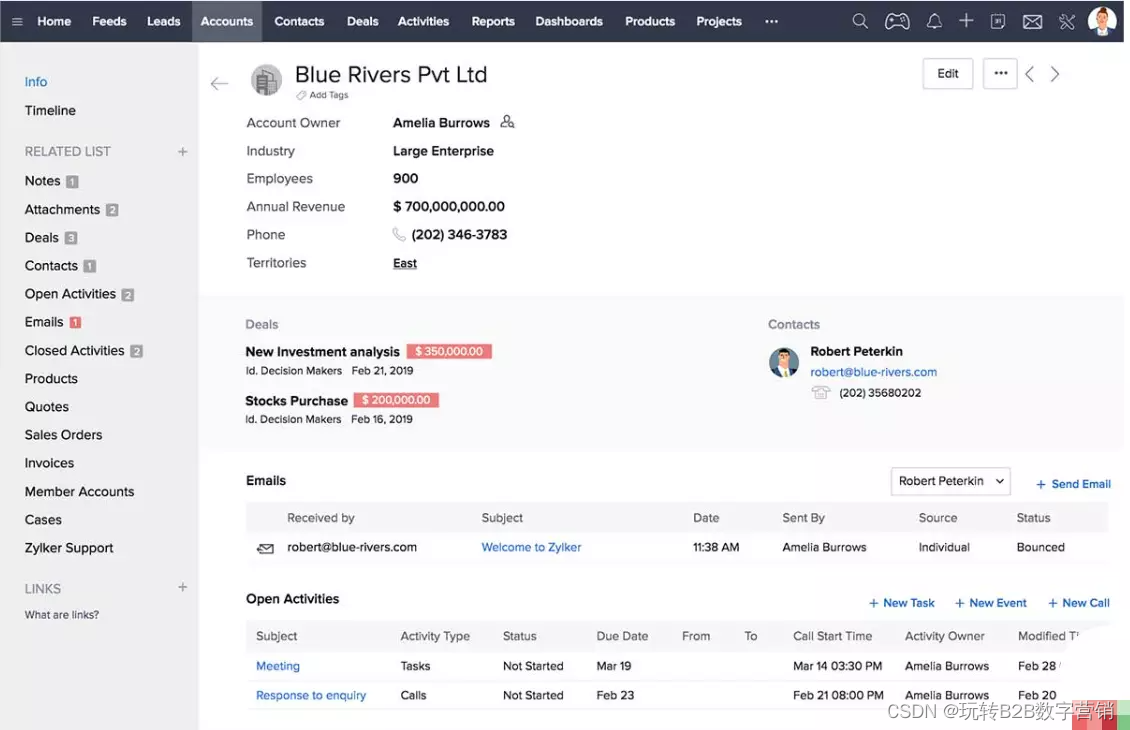The height and width of the screenshot is (730, 1130).
Task: Open Sales Orders related list
Action: click(63, 435)
